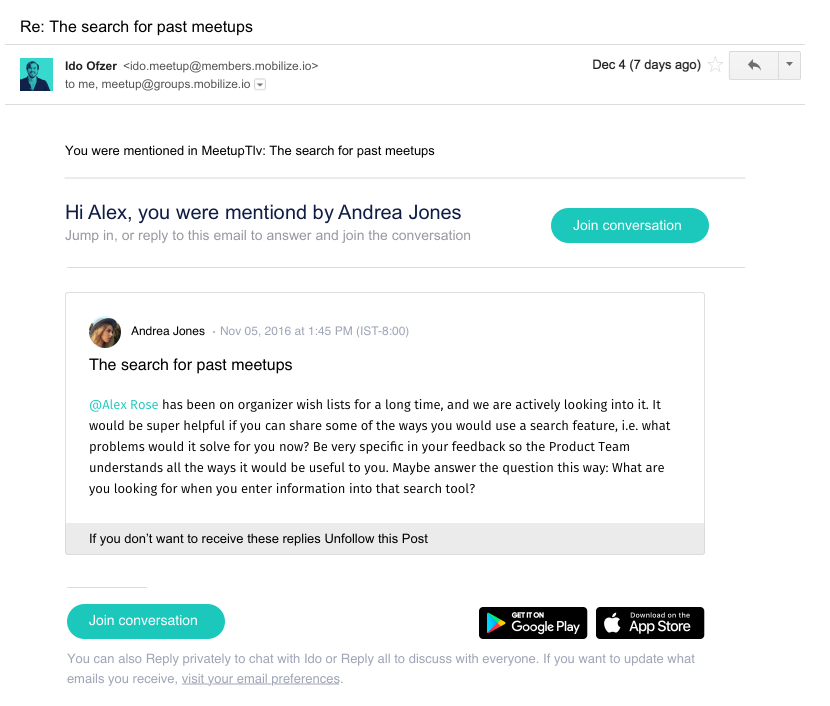Click the sender address ido.meetup@members.mobilize.io
The image size is (830, 706).
click(221, 66)
